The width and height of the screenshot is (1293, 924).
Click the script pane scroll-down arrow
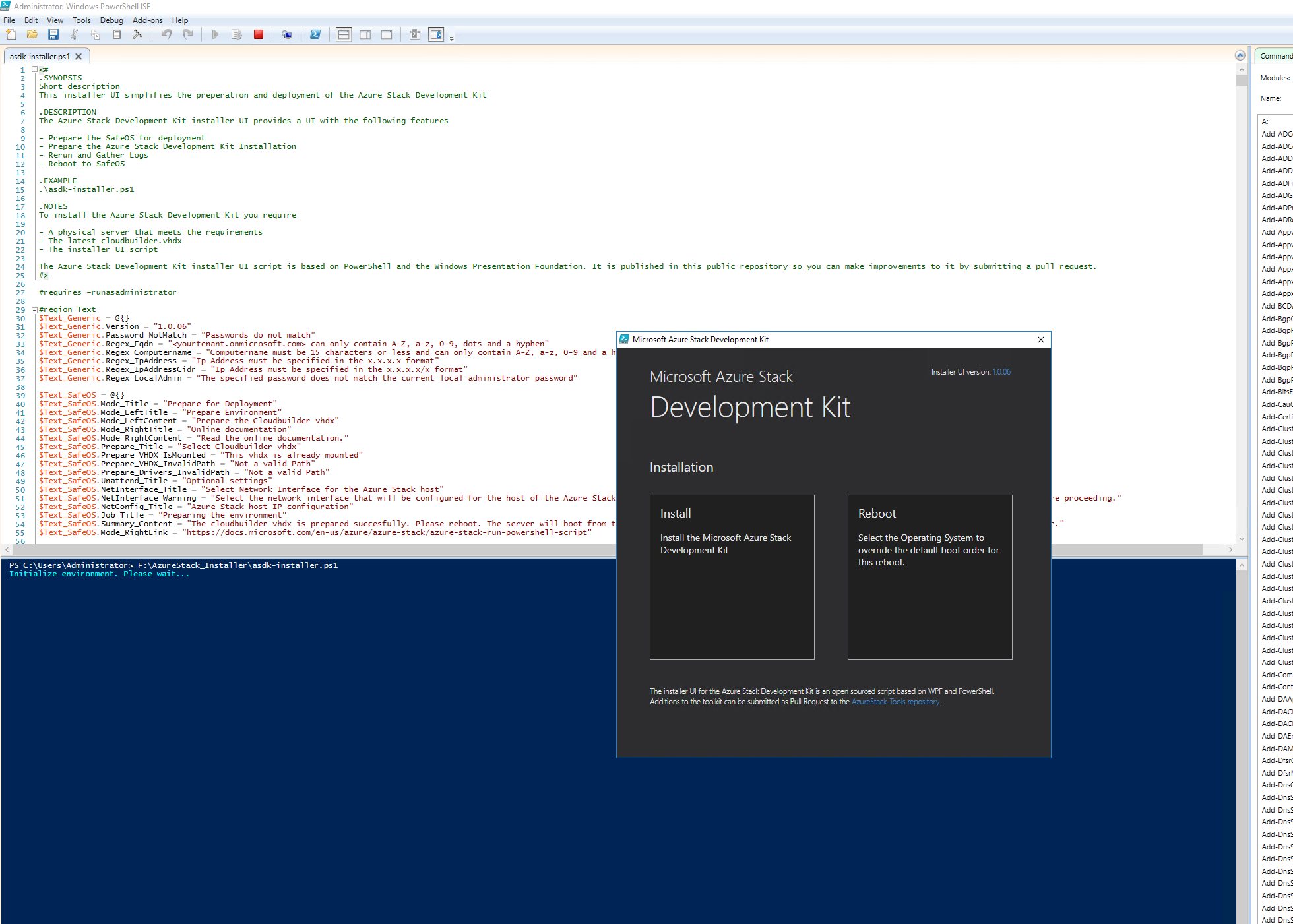pos(1242,539)
